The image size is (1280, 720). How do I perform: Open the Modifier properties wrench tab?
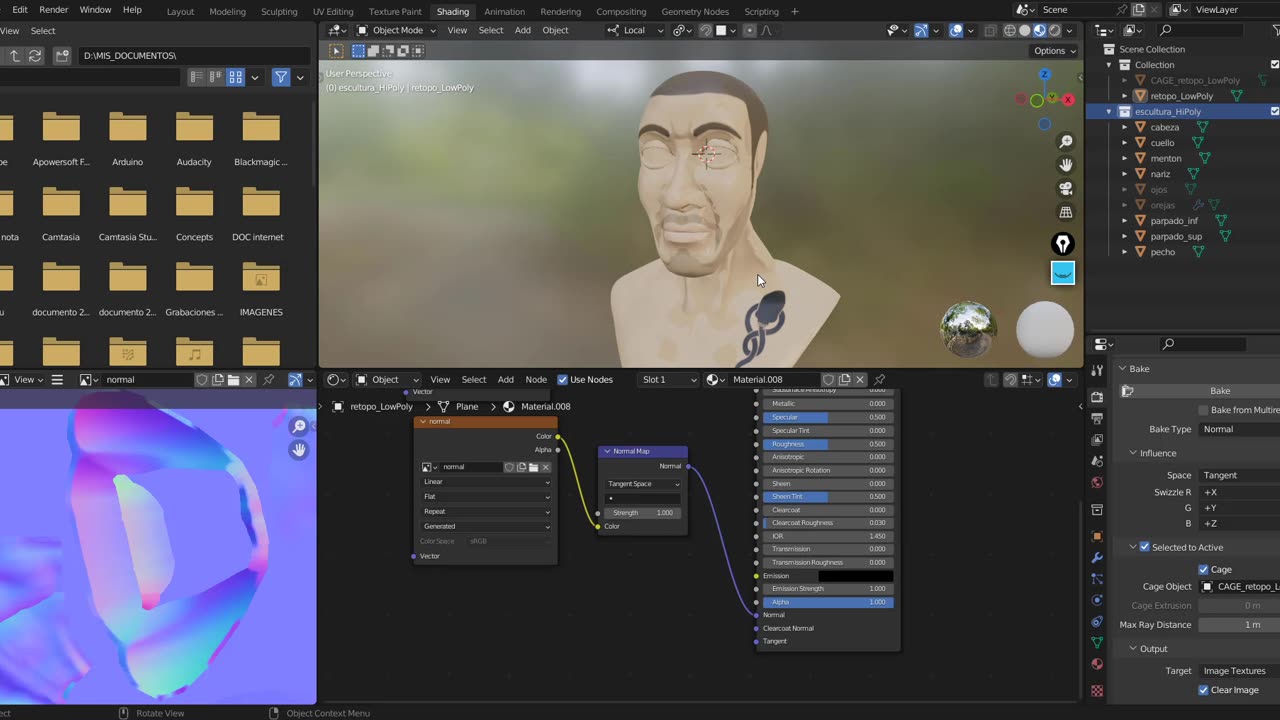1097,557
